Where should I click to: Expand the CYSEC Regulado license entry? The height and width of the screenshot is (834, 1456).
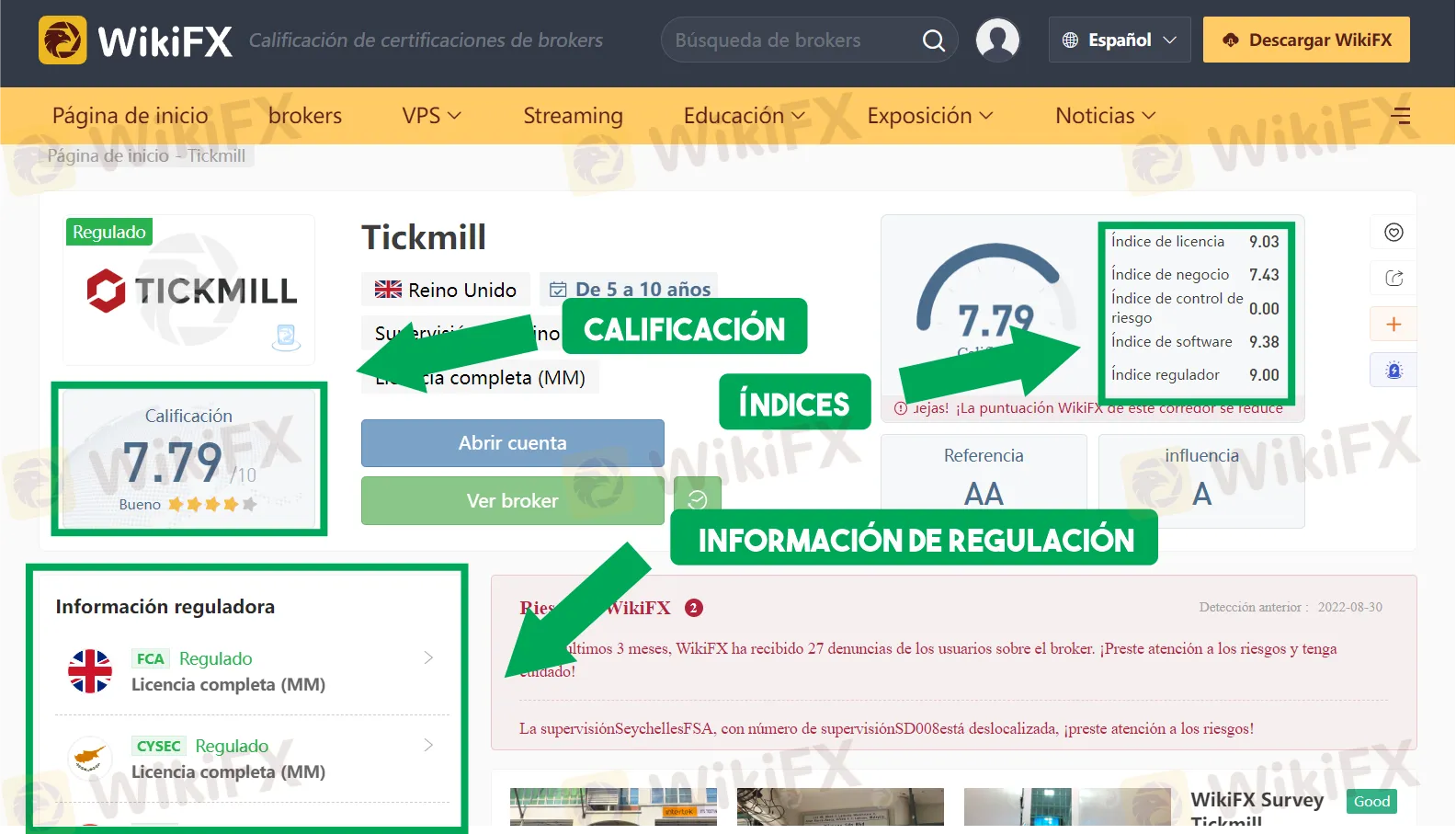428,746
